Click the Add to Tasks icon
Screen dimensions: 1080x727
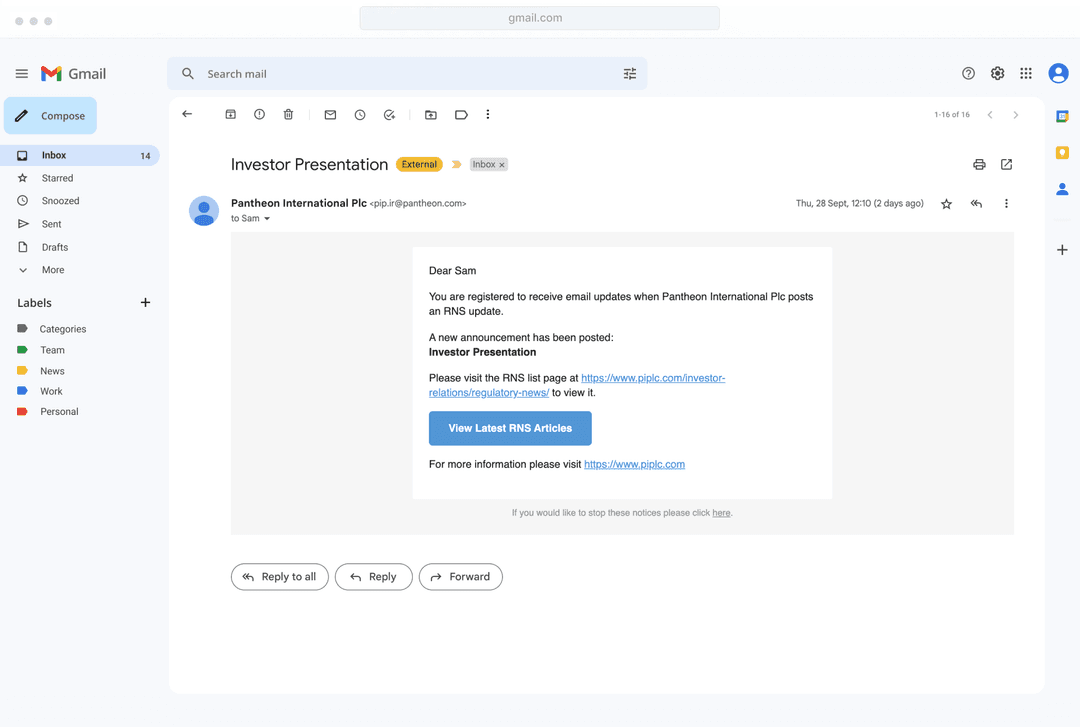tap(389, 115)
